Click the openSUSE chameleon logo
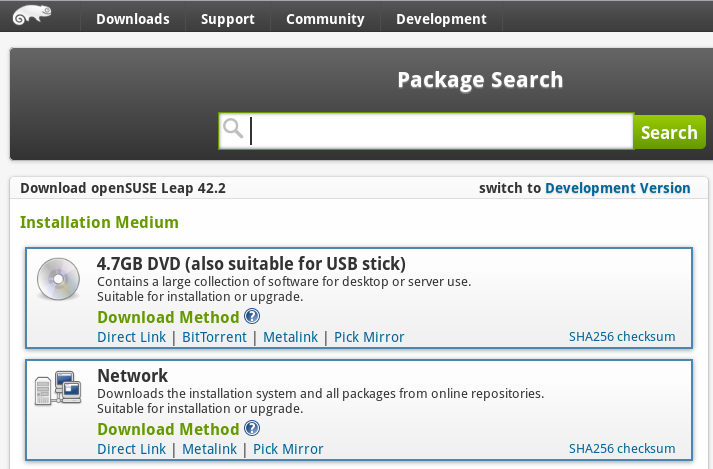This screenshot has width=713, height=469. click(34, 15)
